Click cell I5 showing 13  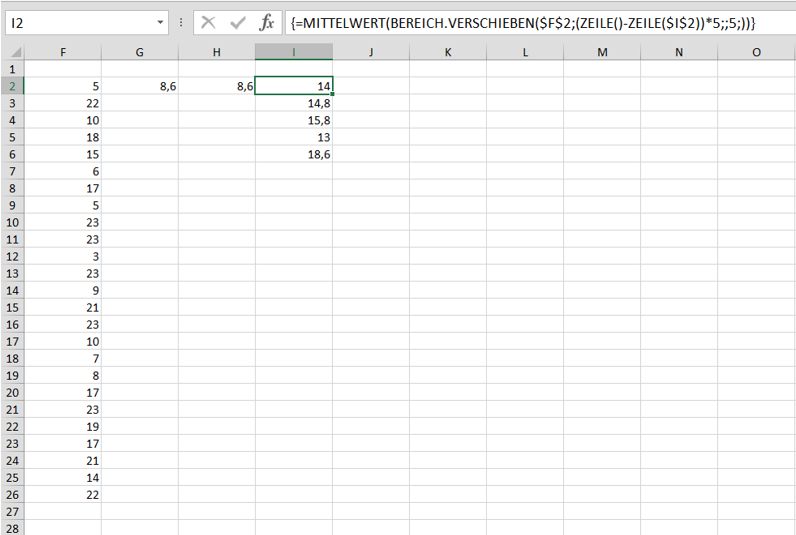294,138
